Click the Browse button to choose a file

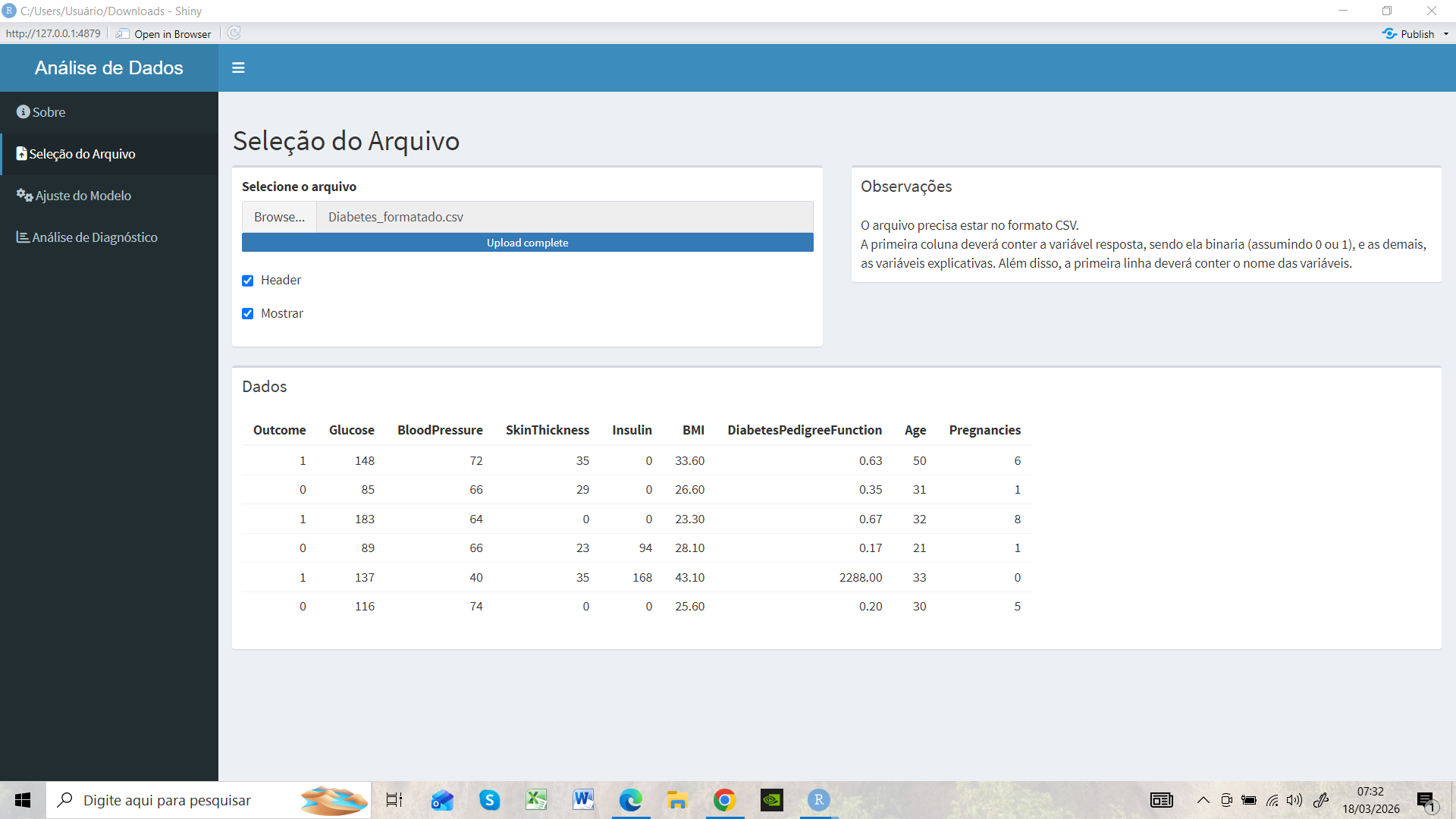click(278, 217)
